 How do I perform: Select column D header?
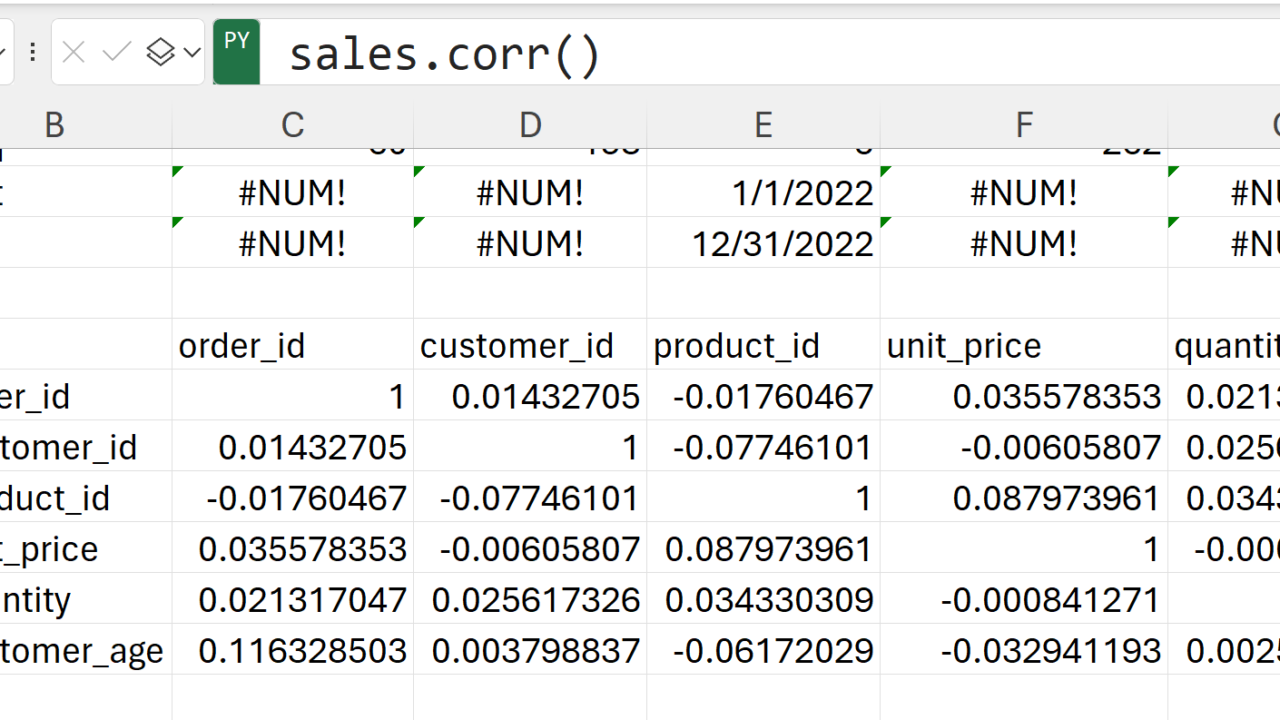point(530,125)
